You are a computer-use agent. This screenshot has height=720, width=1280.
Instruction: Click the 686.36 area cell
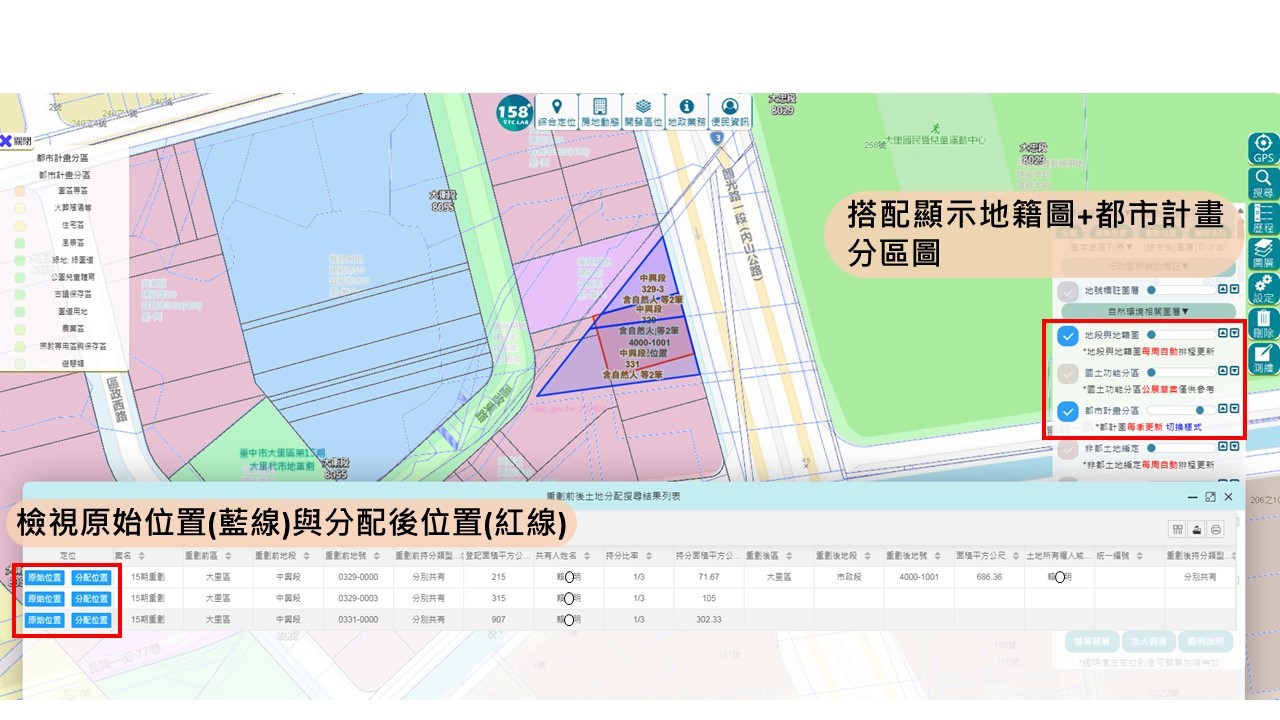988,577
